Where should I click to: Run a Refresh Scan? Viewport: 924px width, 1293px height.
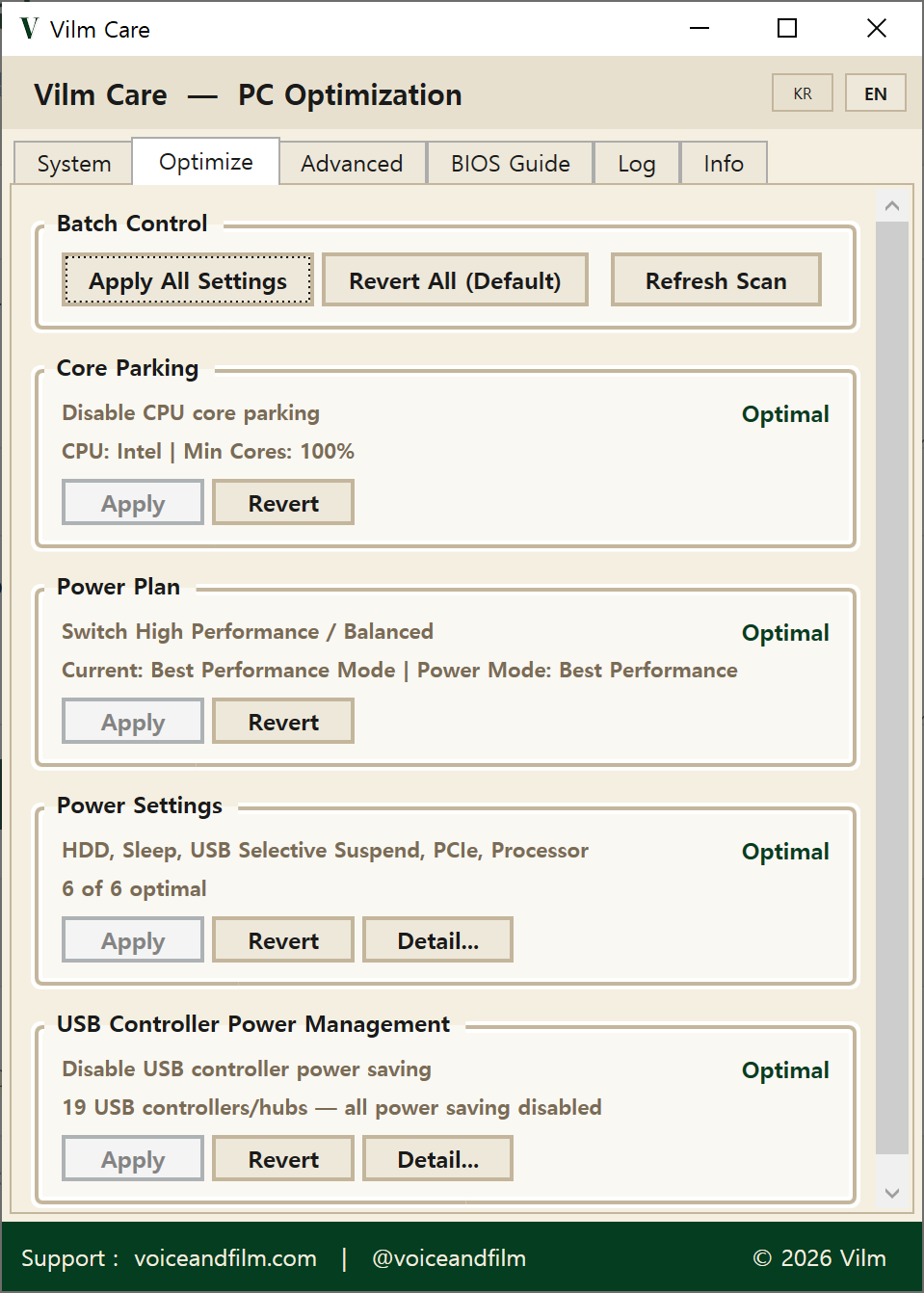[x=716, y=279]
